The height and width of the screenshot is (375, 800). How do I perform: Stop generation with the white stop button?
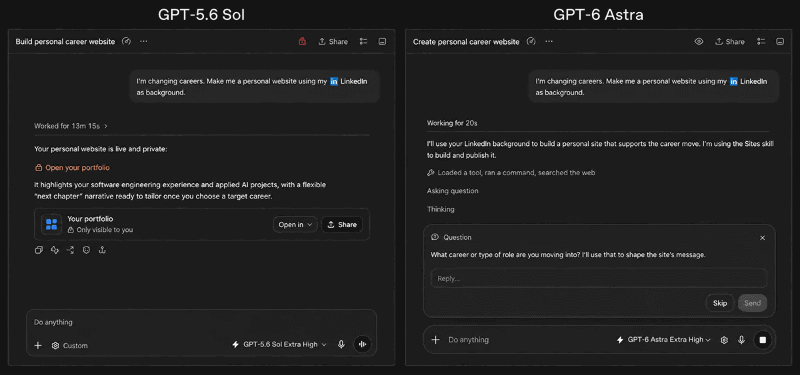pos(763,340)
